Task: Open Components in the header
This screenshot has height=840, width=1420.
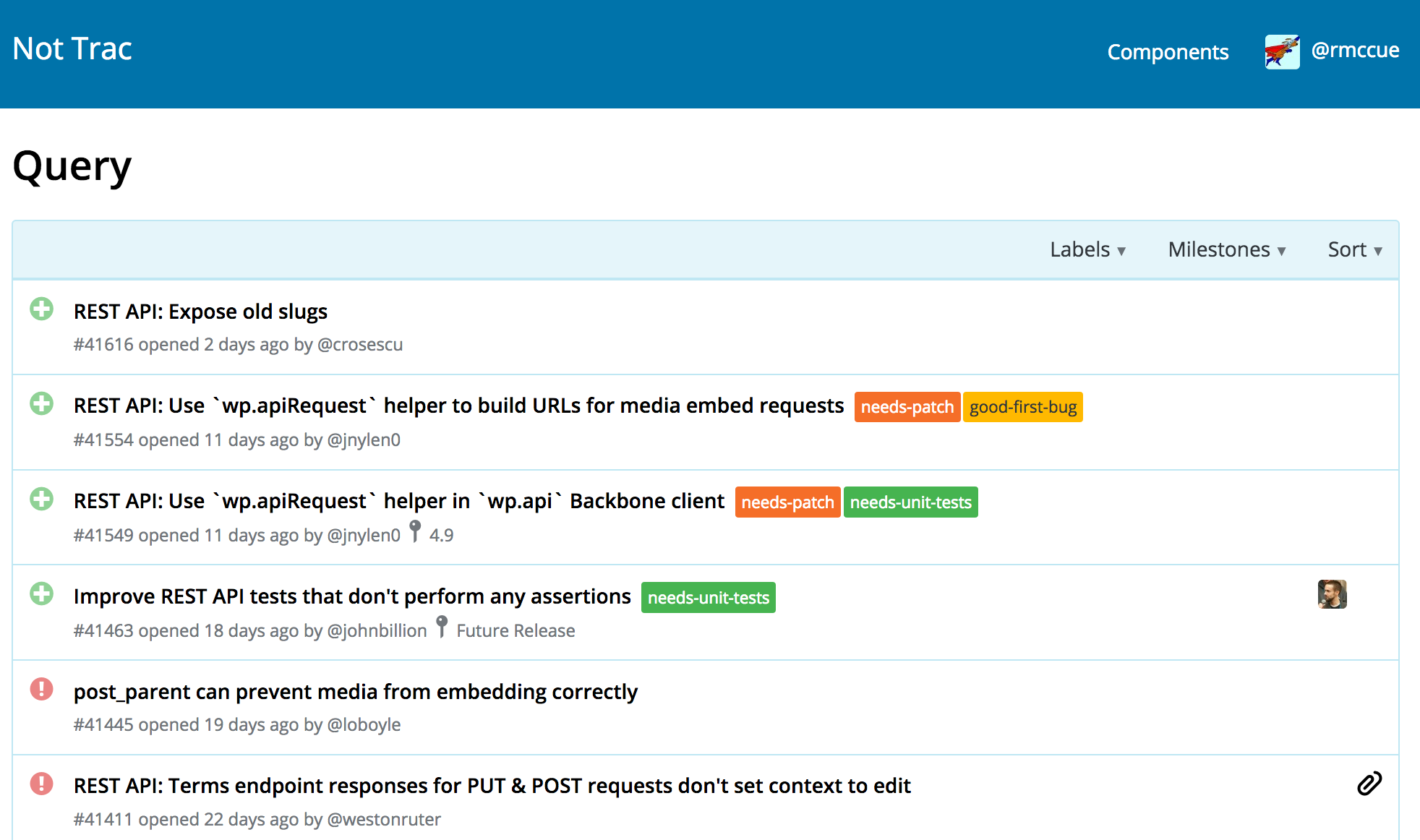Action: (1168, 52)
